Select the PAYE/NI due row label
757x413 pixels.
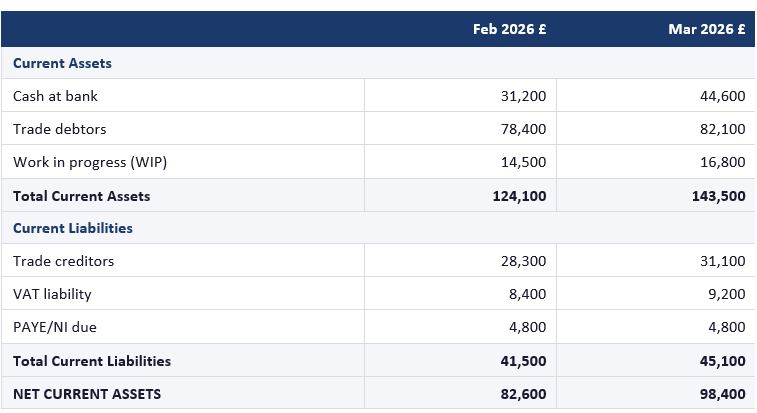pos(55,327)
